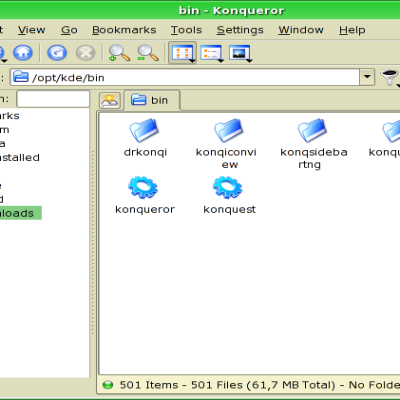
Task: Reload the current location
Action: (x=57, y=53)
